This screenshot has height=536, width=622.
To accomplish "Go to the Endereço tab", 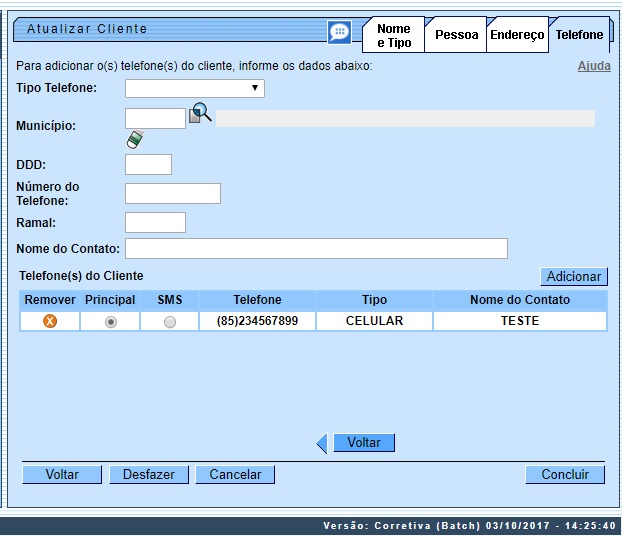I will (x=517, y=35).
